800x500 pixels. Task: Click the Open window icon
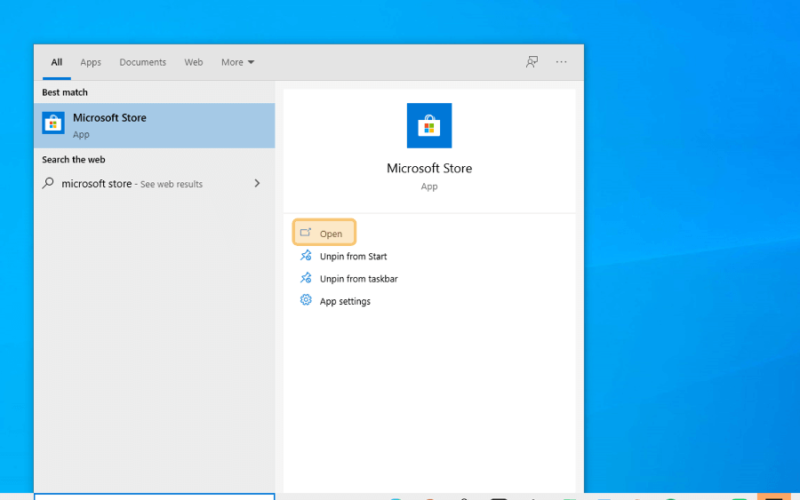click(305, 233)
